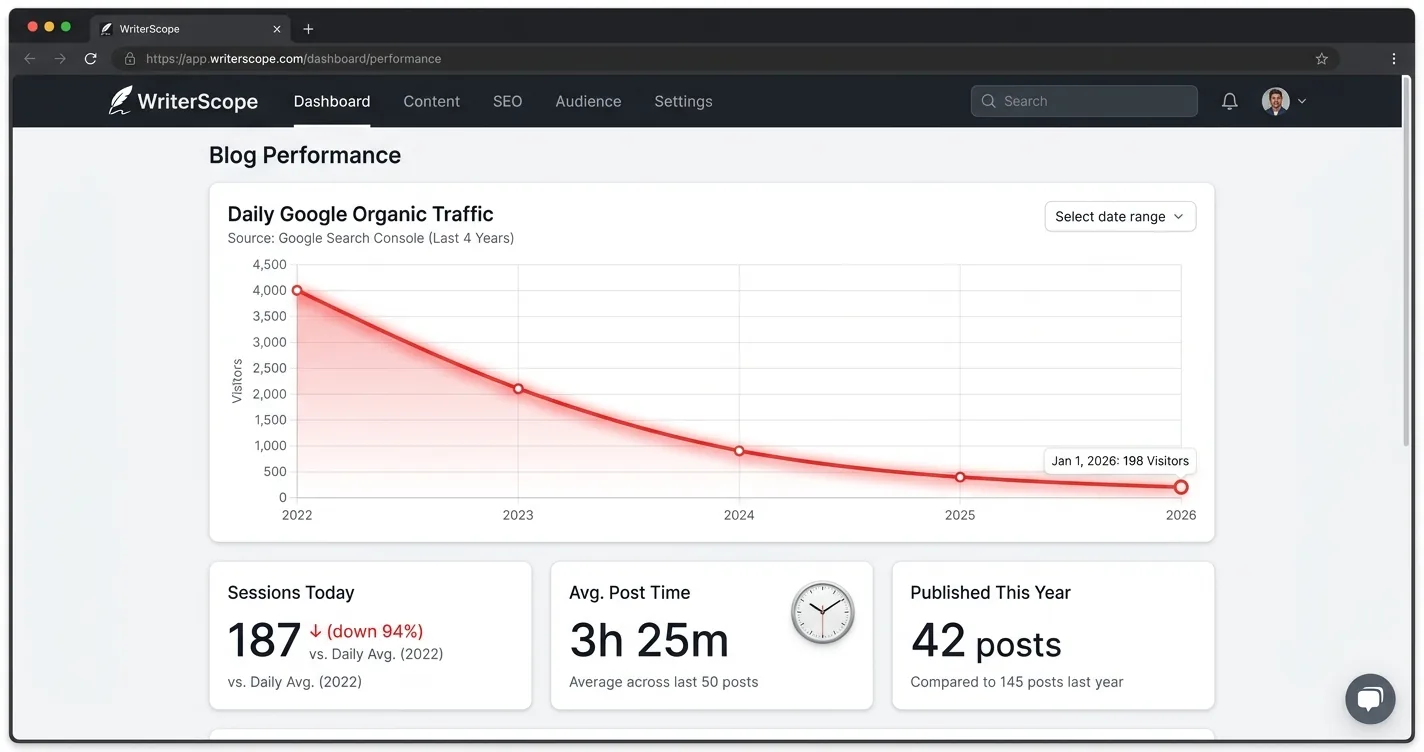Click the Dashboard nav item
The image size is (1424, 752).
pyautogui.click(x=331, y=101)
